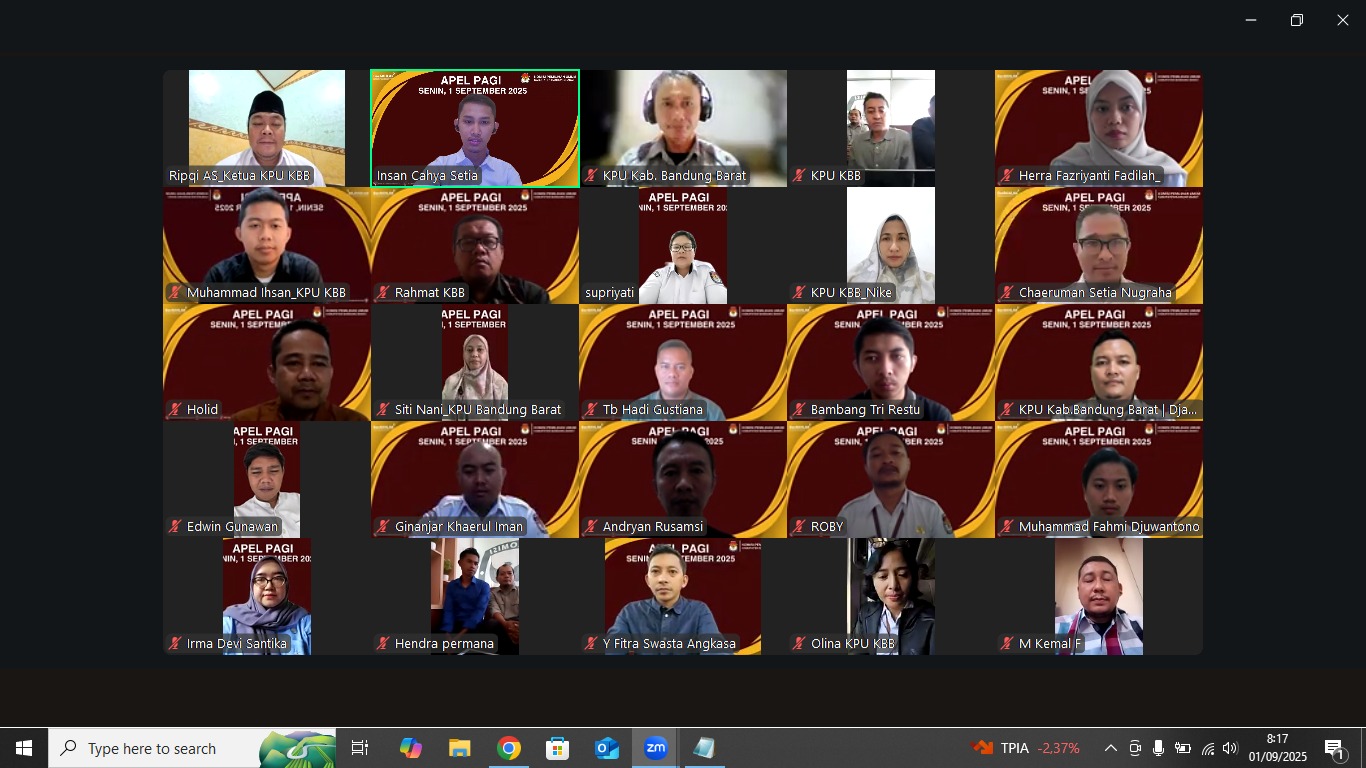Launch Google Chrome from taskbar
This screenshot has width=1366, height=768.
(x=509, y=748)
